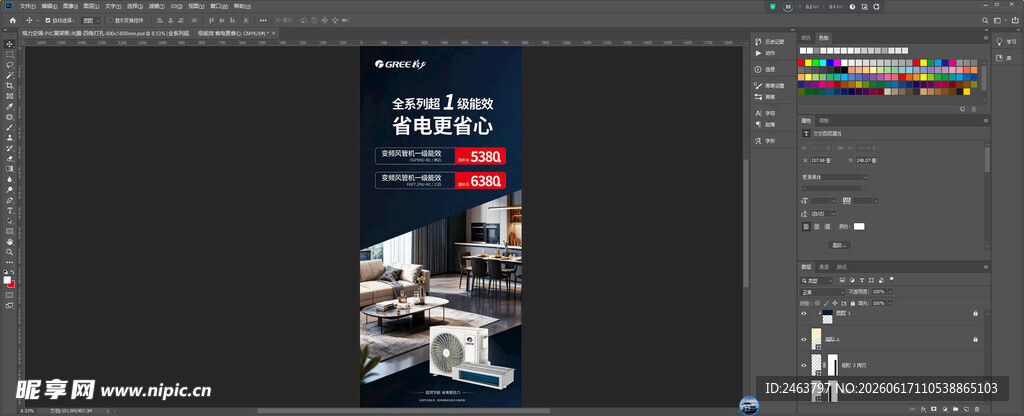Open layer filter type dropdown
1024x416 pixels.
click(817, 280)
